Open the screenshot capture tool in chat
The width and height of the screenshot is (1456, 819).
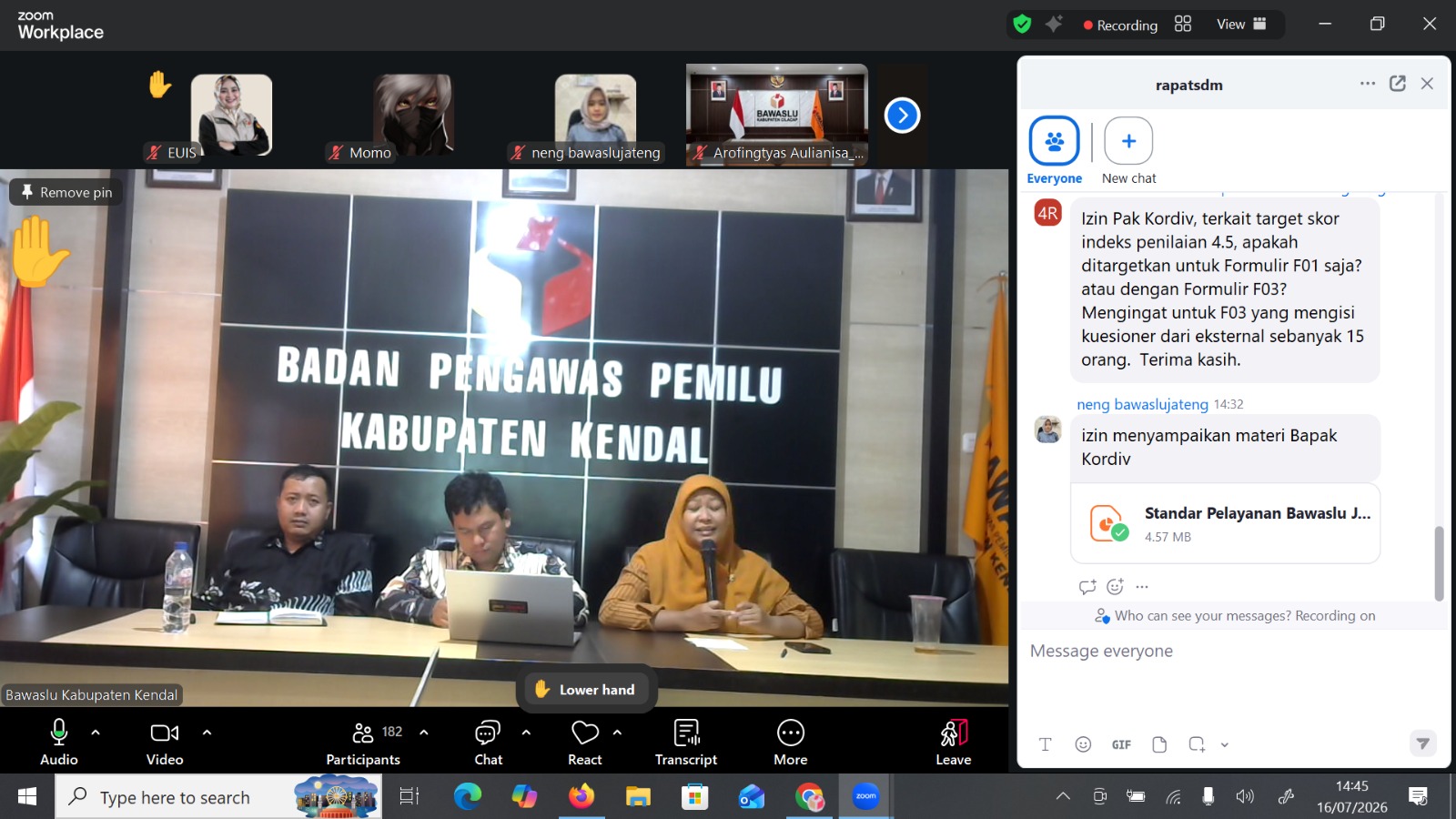coord(1197,744)
